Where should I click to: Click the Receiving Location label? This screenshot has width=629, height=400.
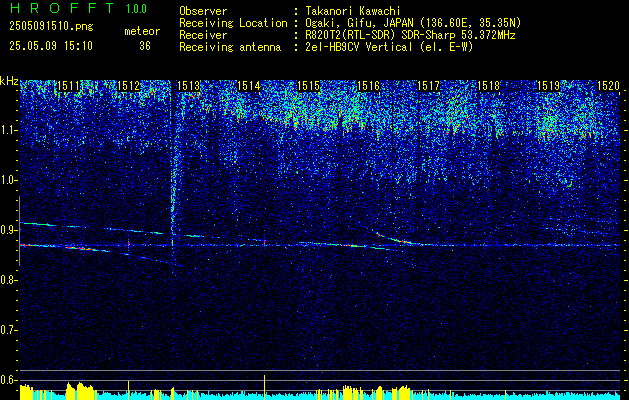pos(233,23)
